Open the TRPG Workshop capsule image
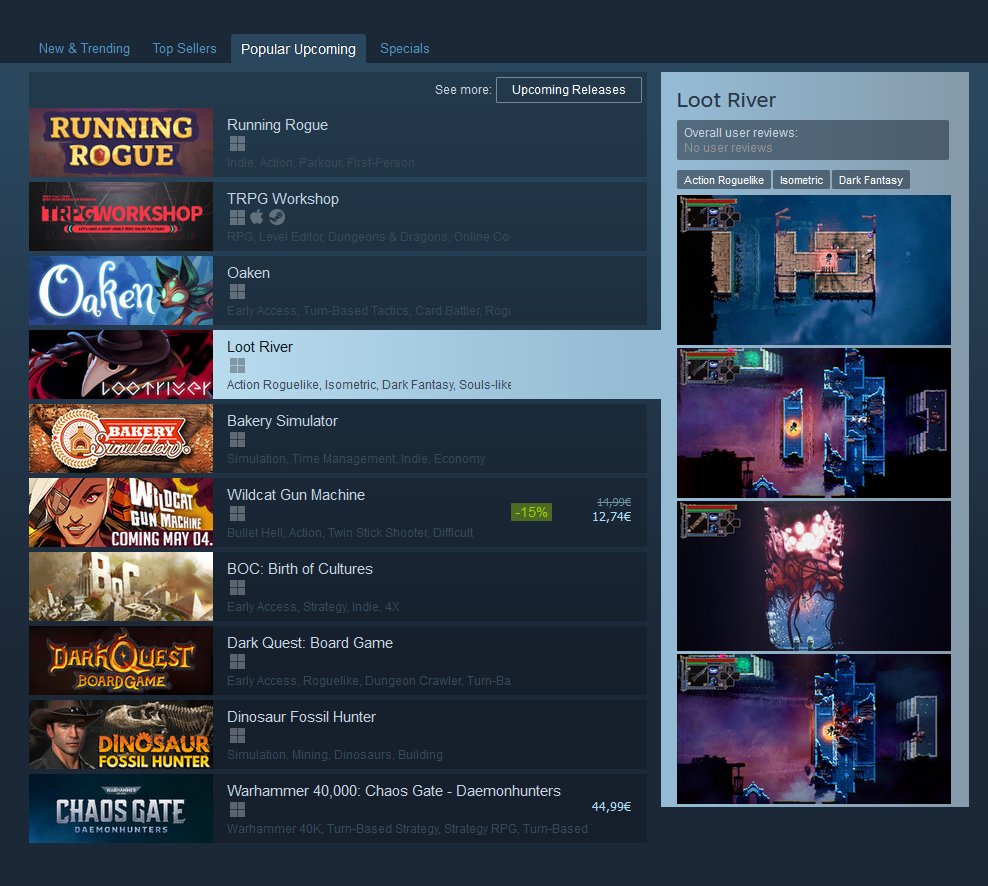988x886 pixels. [x=121, y=217]
